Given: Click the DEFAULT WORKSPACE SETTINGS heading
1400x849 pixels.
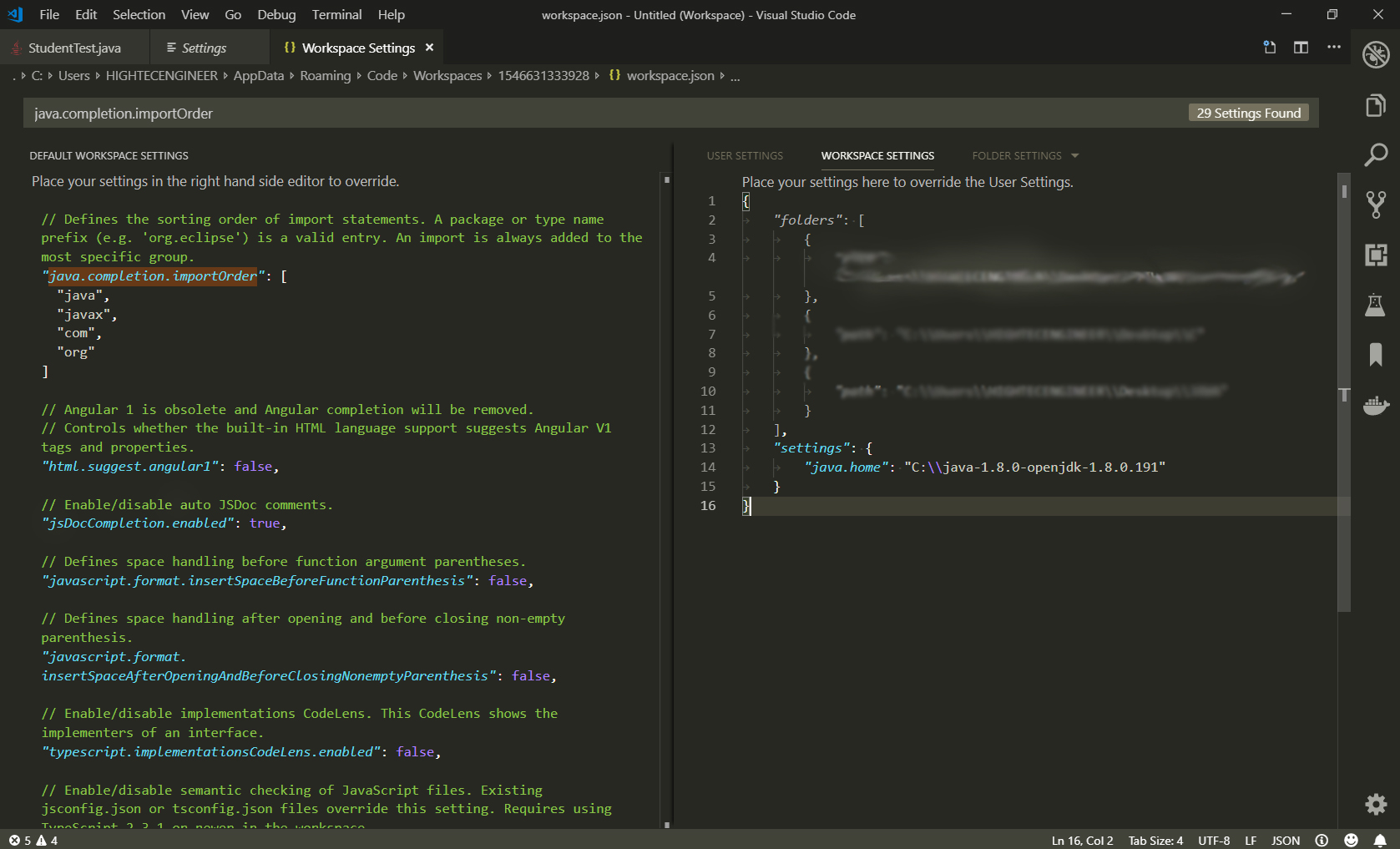Looking at the screenshot, I should [x=109, y=155].
